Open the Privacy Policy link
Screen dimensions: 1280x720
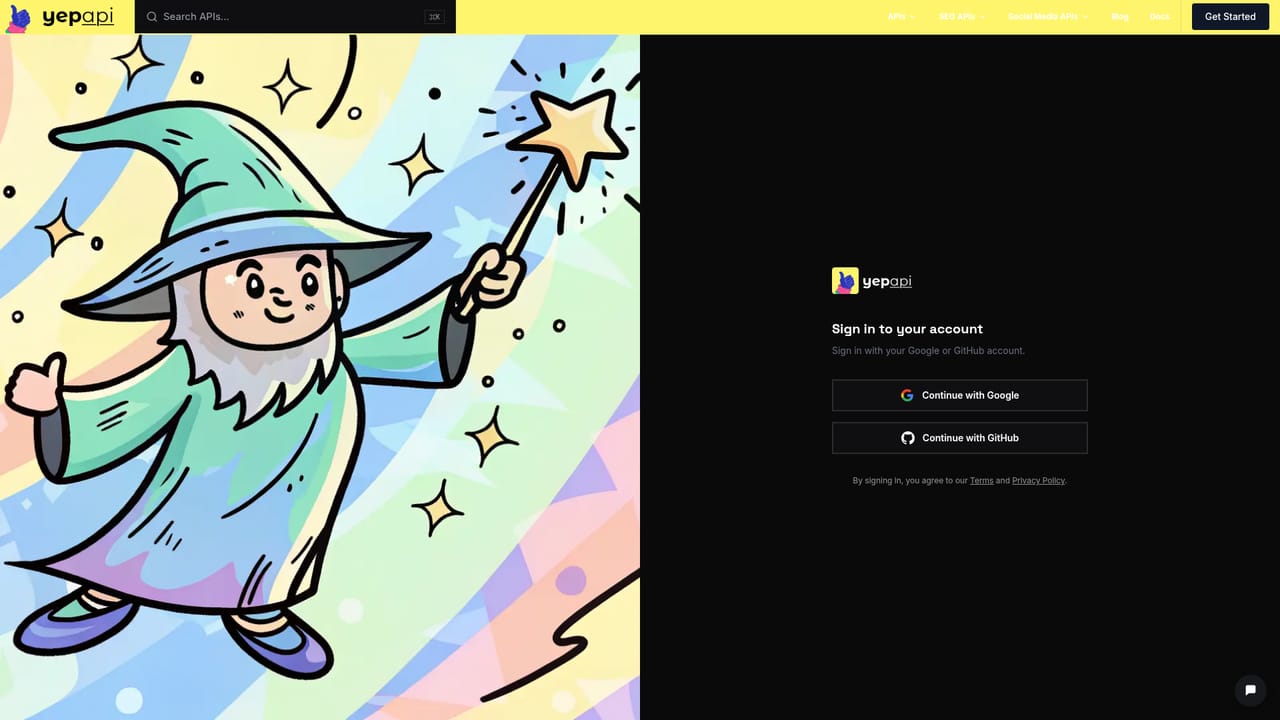point(1038,481)
